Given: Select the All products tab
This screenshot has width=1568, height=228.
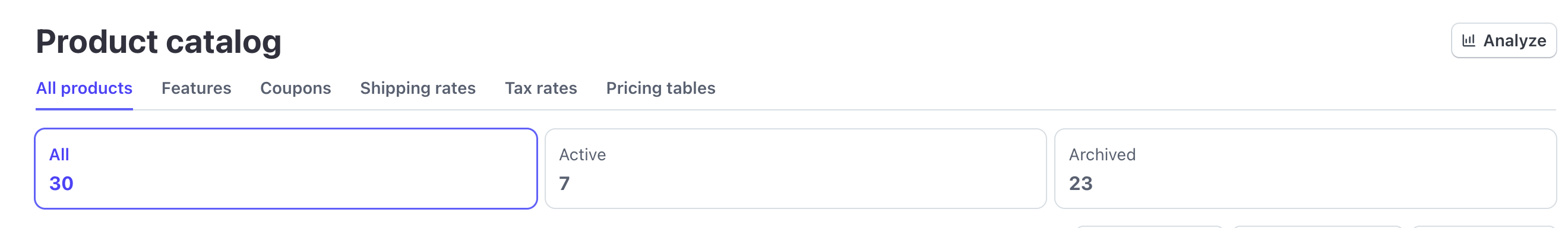Looking at the screenshot, I should pyautogui.click(x=84, y=88).
